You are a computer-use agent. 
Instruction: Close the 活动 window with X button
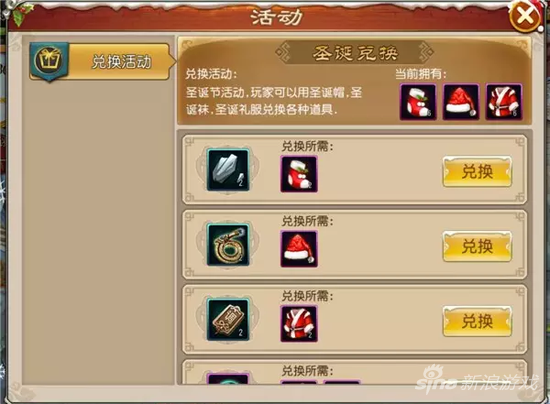click(x=525, y=16)
